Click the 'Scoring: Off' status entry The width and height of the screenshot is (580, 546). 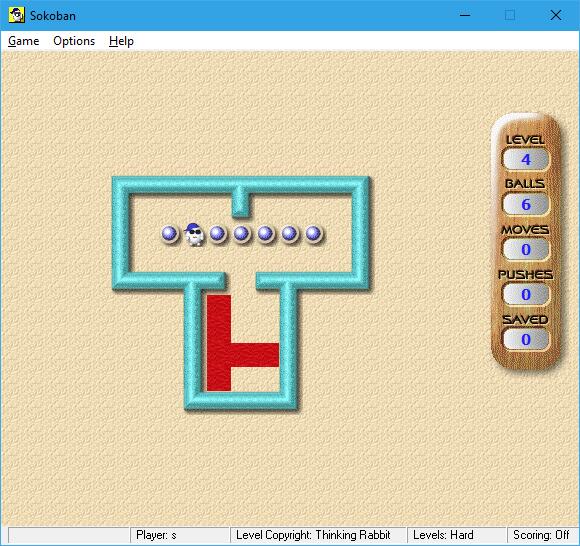point(542,535)
